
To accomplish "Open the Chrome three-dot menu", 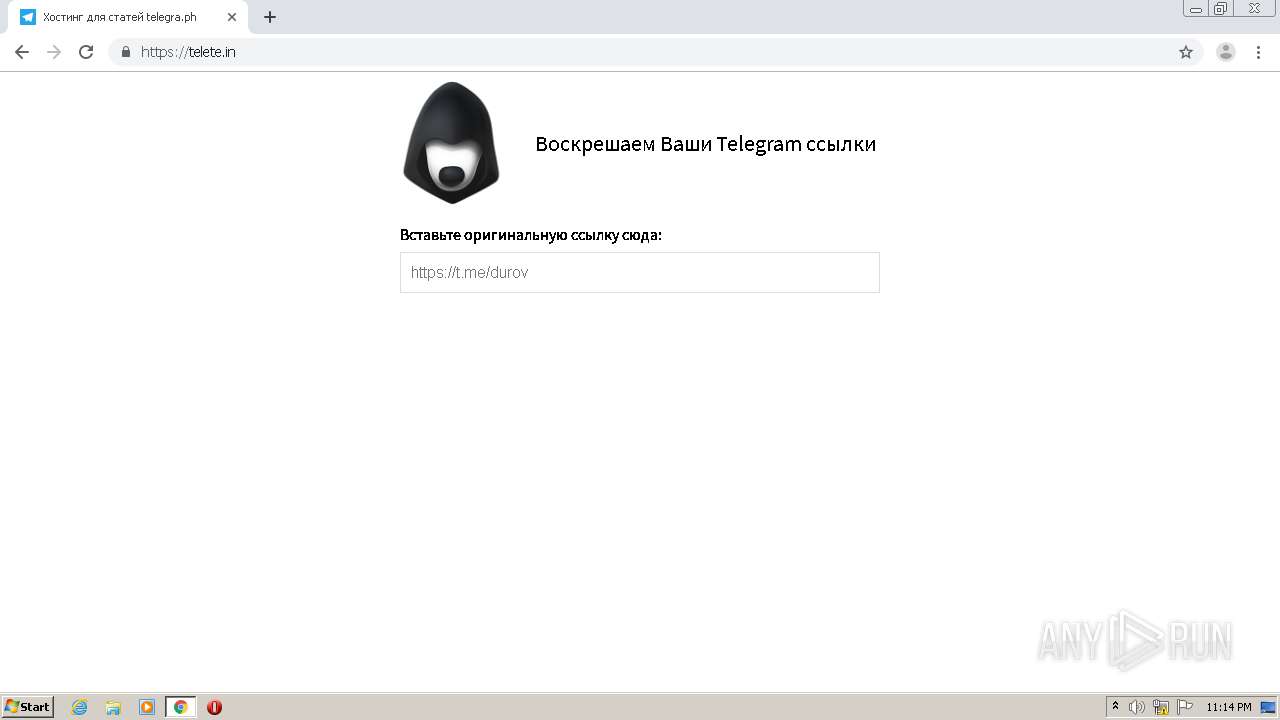I will pyautogui.click(x=1259, y=52).
